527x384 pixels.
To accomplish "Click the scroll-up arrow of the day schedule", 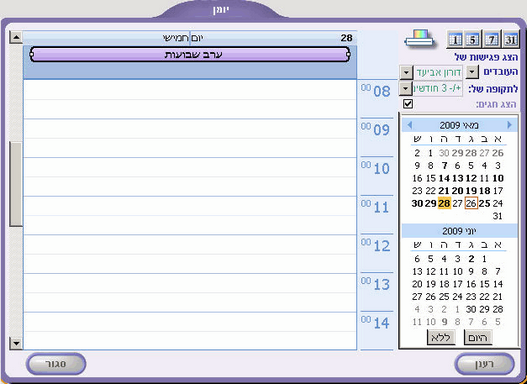I will [16, 37].
